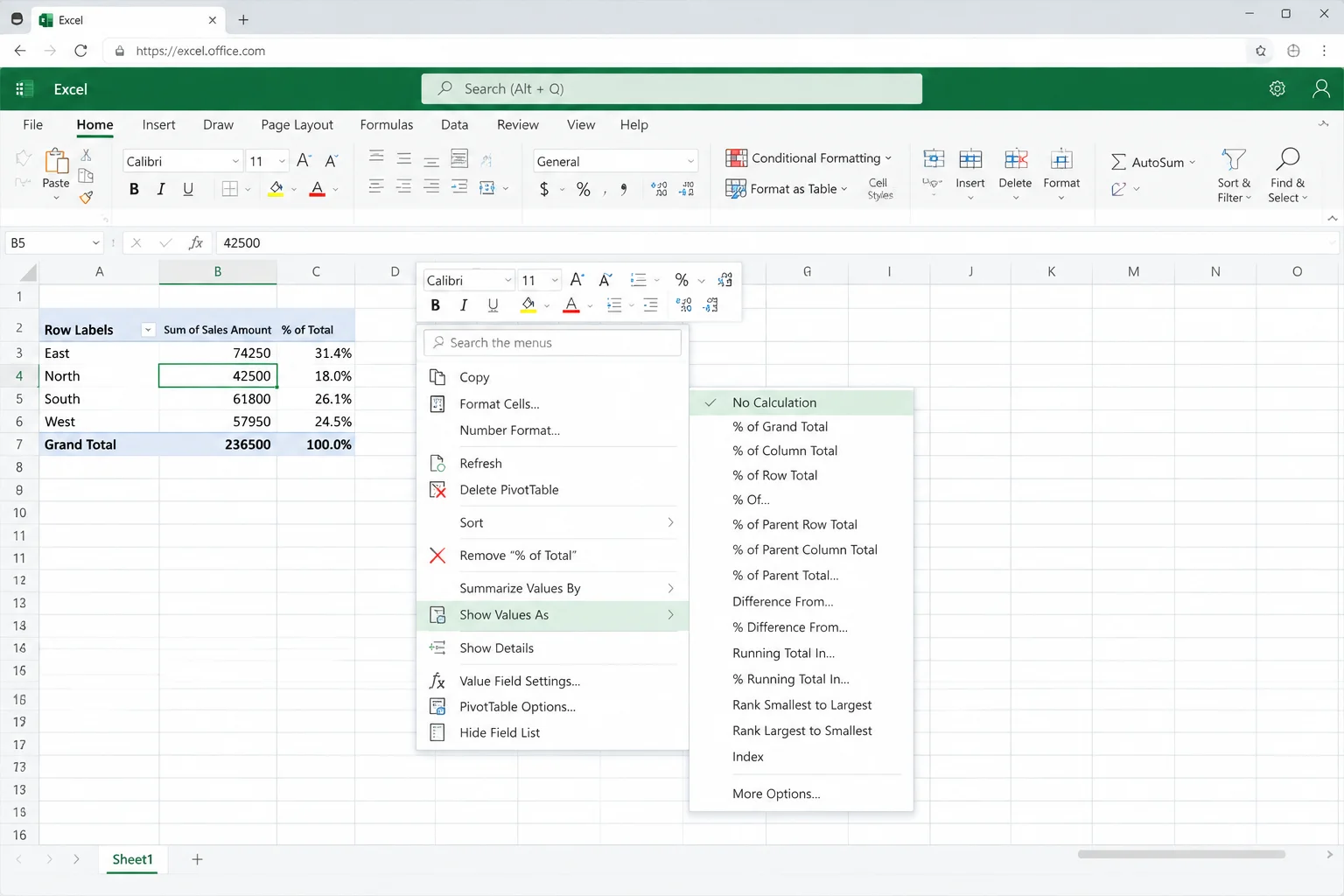Click mini toolbar font color A
Screen dimensions: 1344x896
571,304
